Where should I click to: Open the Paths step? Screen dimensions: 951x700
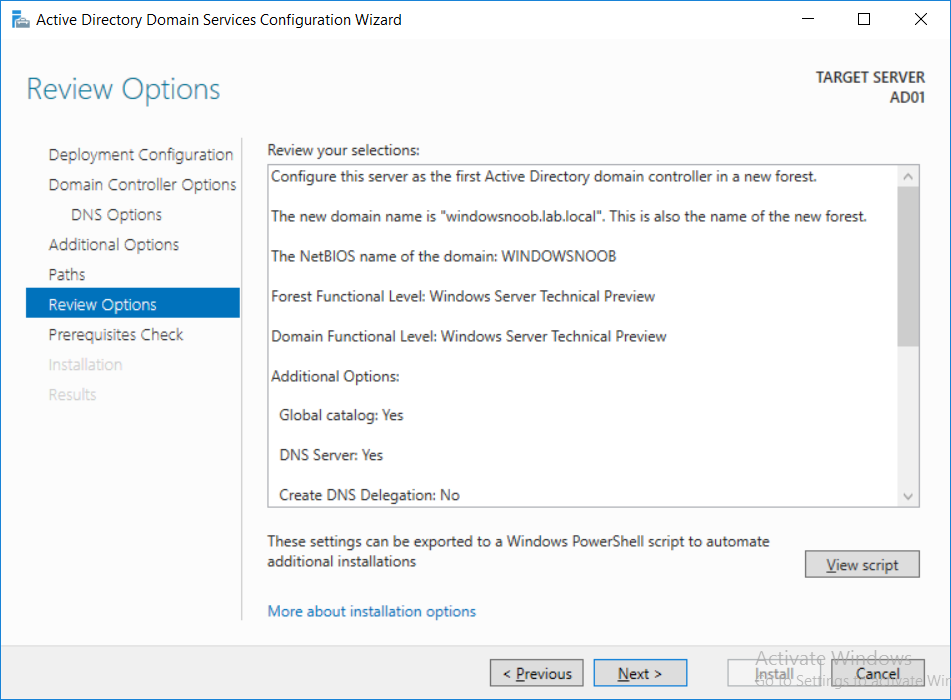67,275
